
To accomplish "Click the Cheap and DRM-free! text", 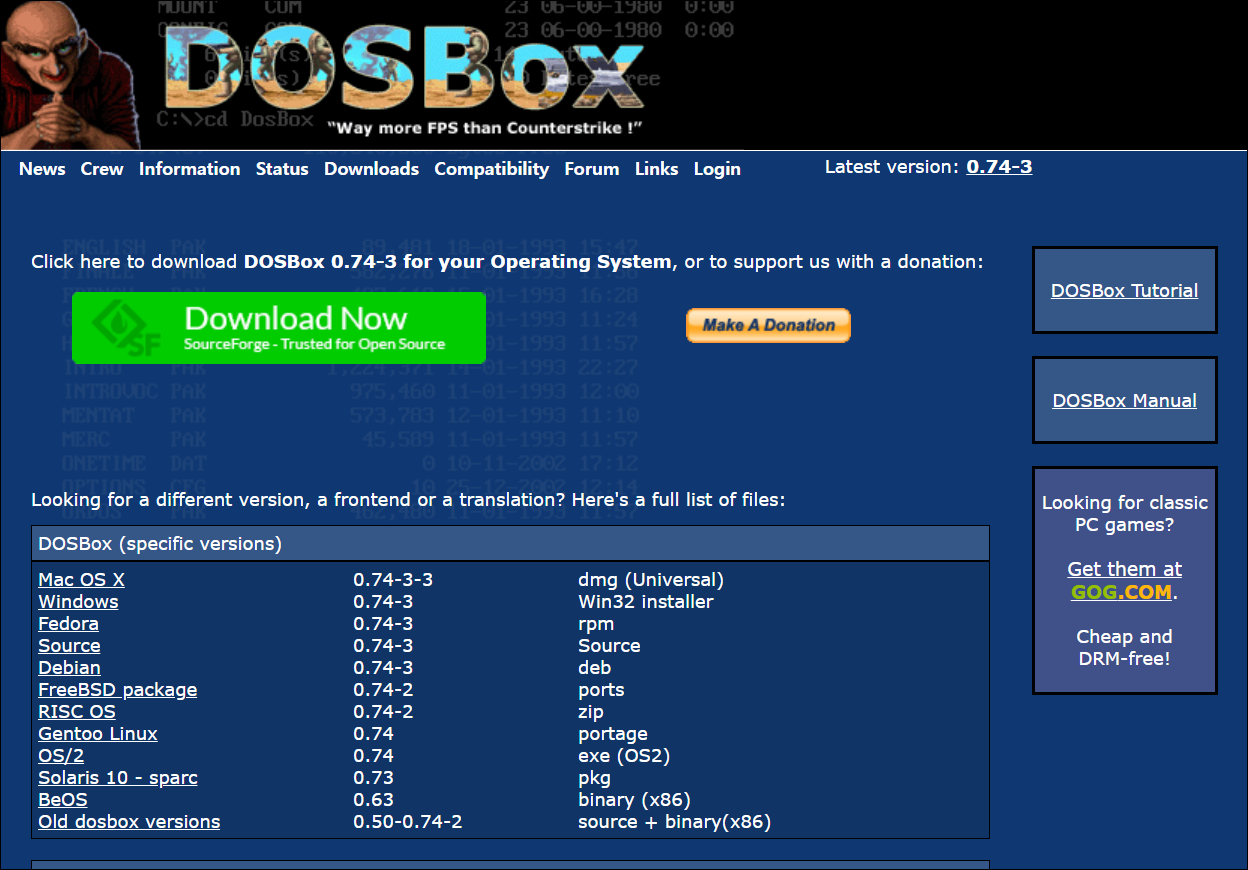I will [x=1124, y=648].
